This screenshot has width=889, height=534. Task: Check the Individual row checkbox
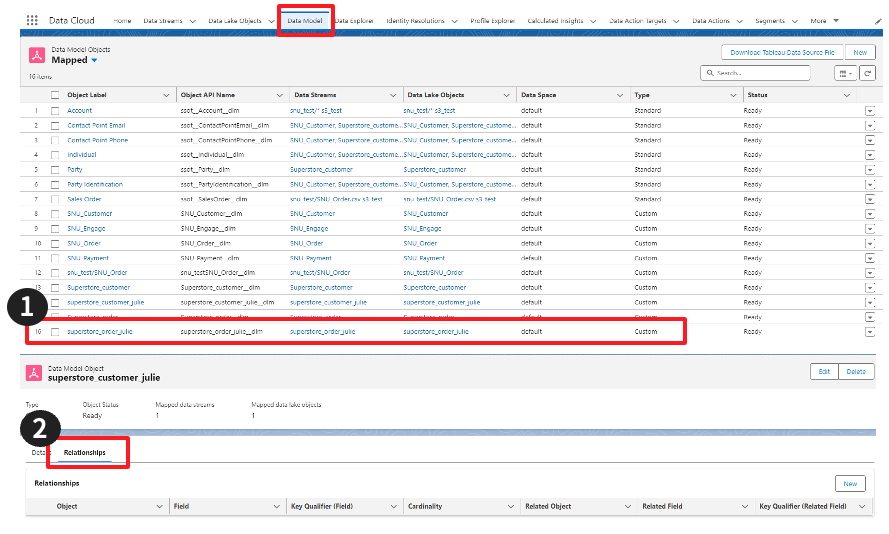point(55,155)
